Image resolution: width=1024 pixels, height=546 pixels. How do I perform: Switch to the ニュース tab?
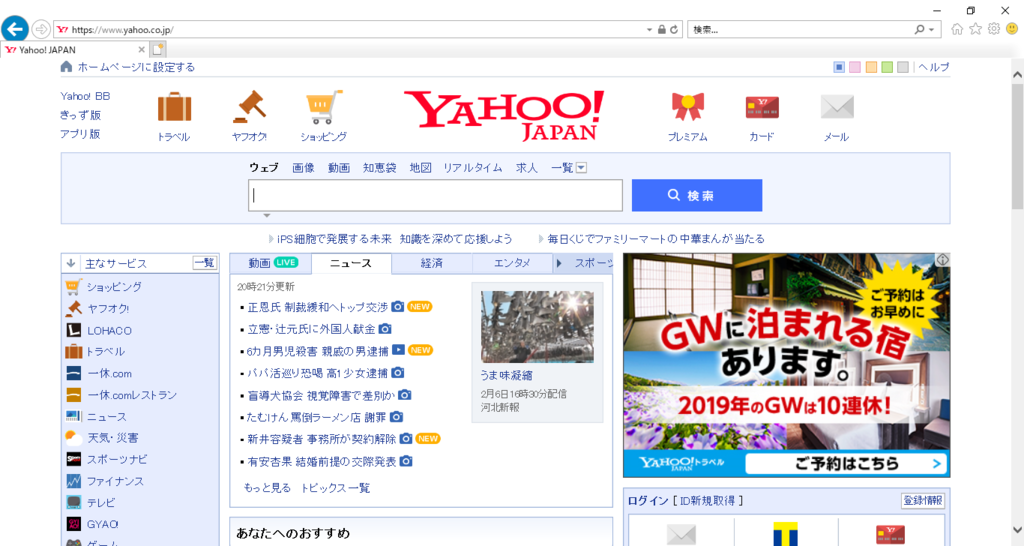tap(351, 263)
